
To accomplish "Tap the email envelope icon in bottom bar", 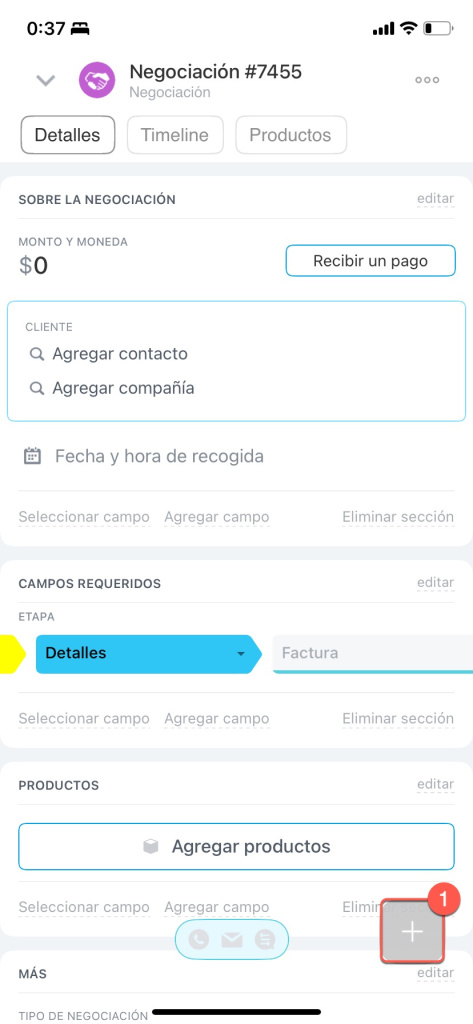I will point(232,940).
